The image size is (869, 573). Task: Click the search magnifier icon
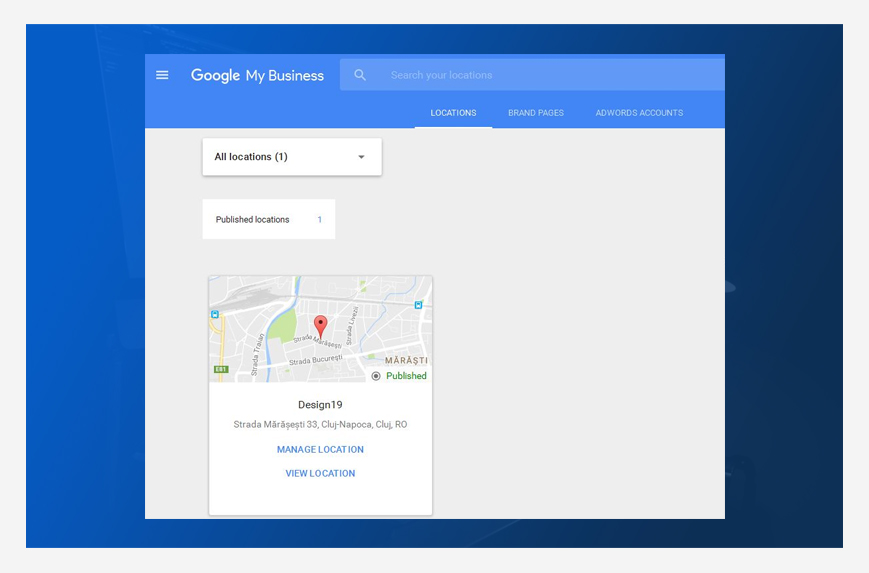tap(360, 75)
